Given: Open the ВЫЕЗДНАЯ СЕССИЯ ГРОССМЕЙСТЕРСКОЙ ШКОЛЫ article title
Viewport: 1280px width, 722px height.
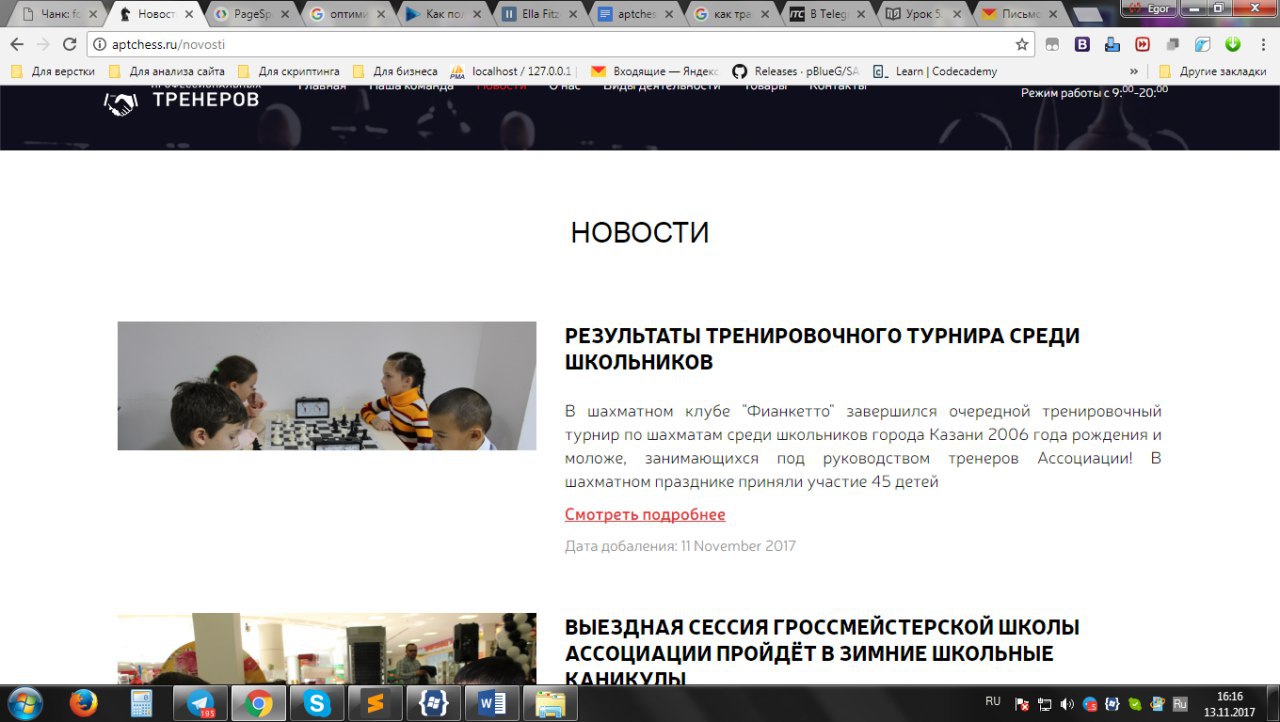Looking at the screenshot, I should [822, 652].
